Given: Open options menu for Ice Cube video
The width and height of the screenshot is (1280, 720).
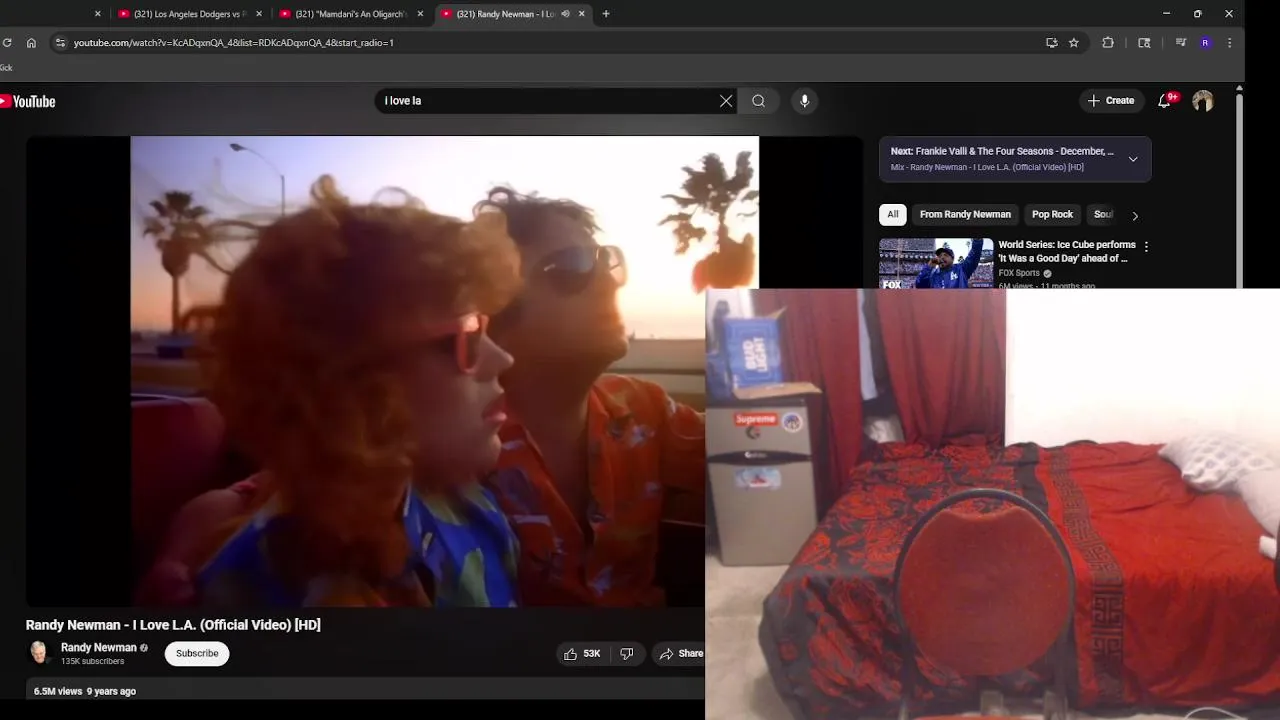Looking at the screenshot, I should [1146, 246].
